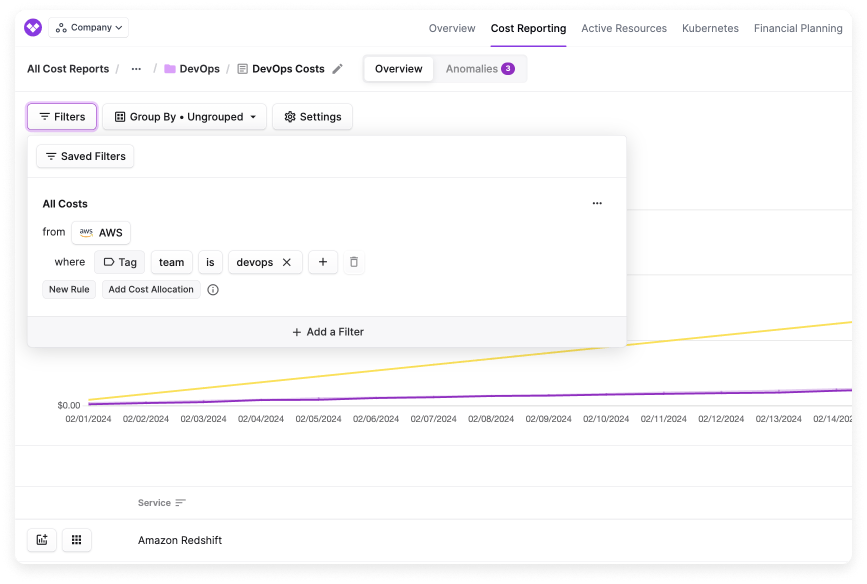867x584 pixels.
Task: Click the Add a Filter button
Action: point(327,331)
